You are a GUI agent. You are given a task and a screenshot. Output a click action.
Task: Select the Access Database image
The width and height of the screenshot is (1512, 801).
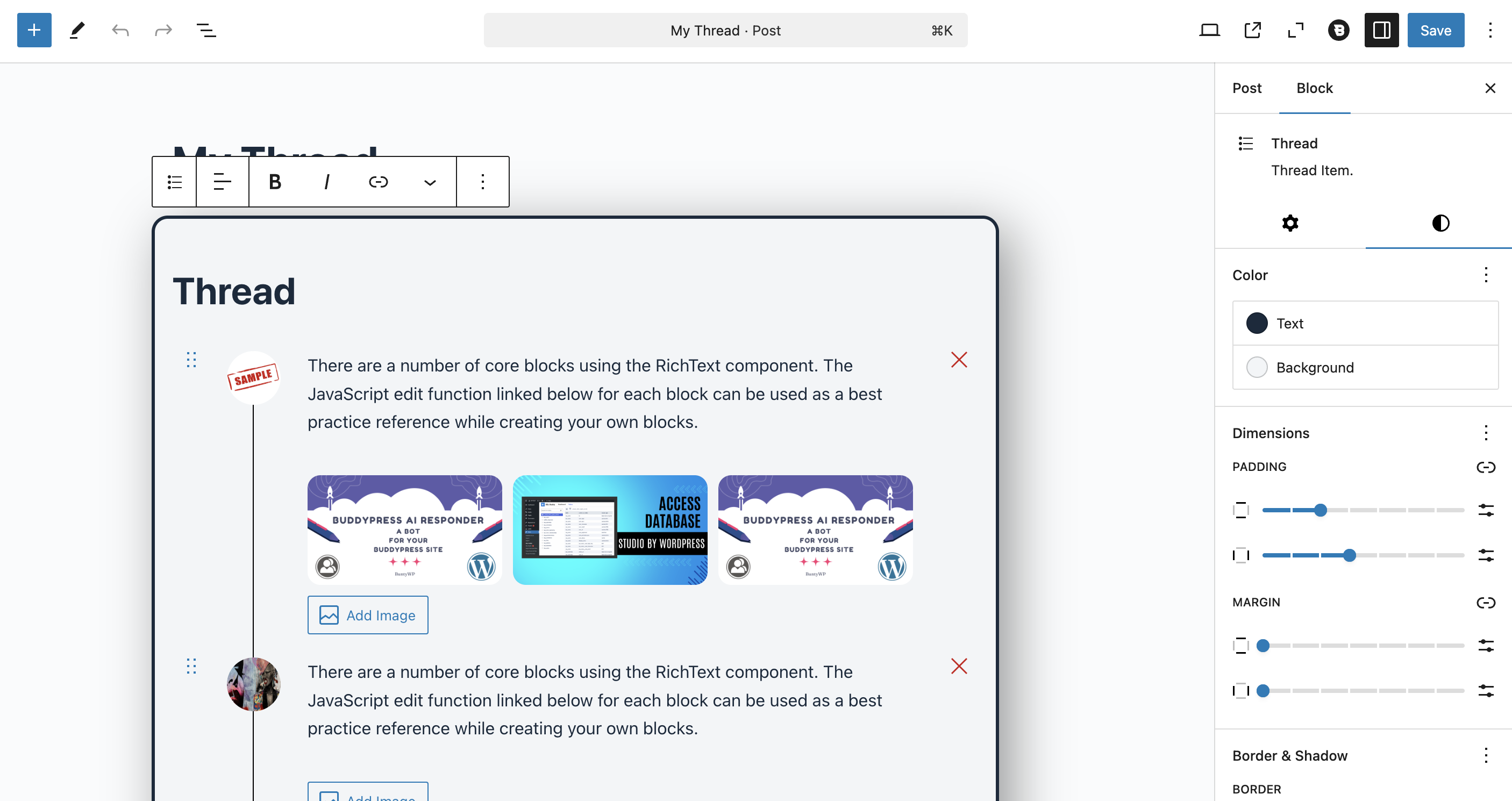click(x=610, y=530)
